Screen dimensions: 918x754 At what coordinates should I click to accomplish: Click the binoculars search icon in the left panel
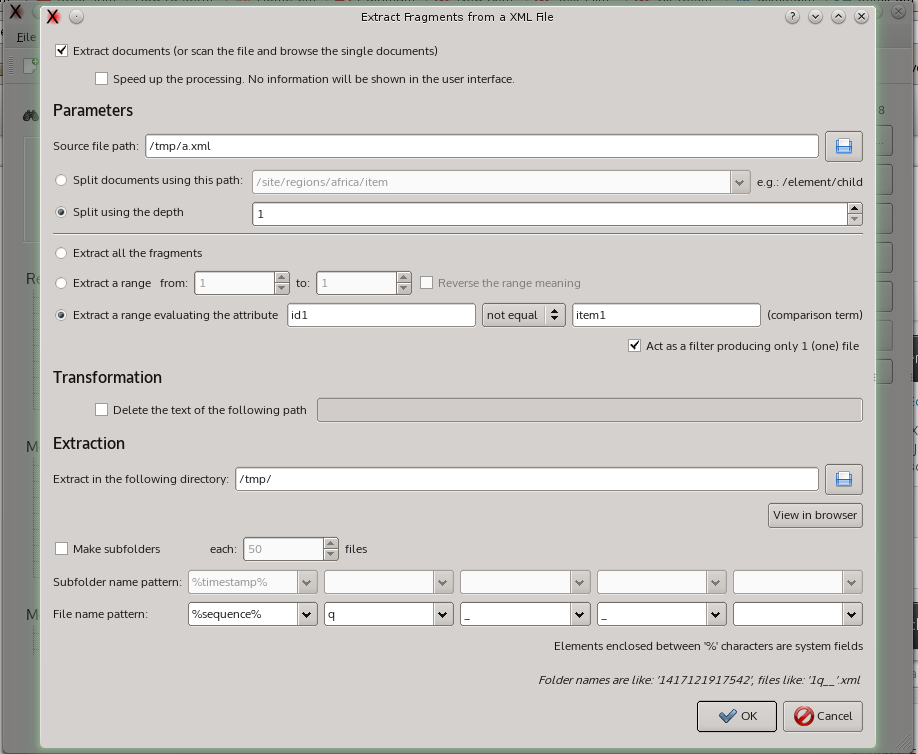pos(30,116)
